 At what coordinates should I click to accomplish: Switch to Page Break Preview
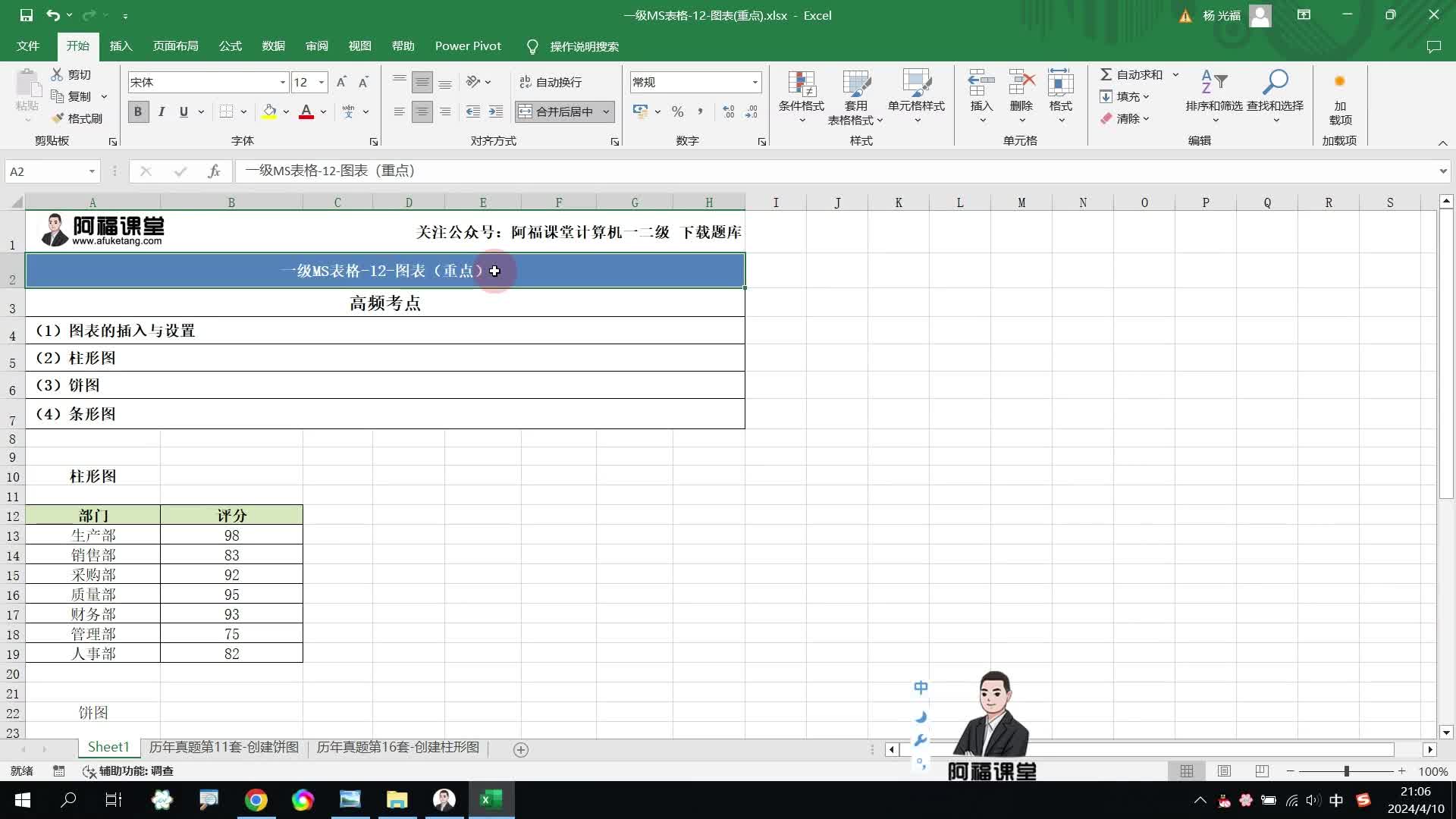coord(1262,770)
